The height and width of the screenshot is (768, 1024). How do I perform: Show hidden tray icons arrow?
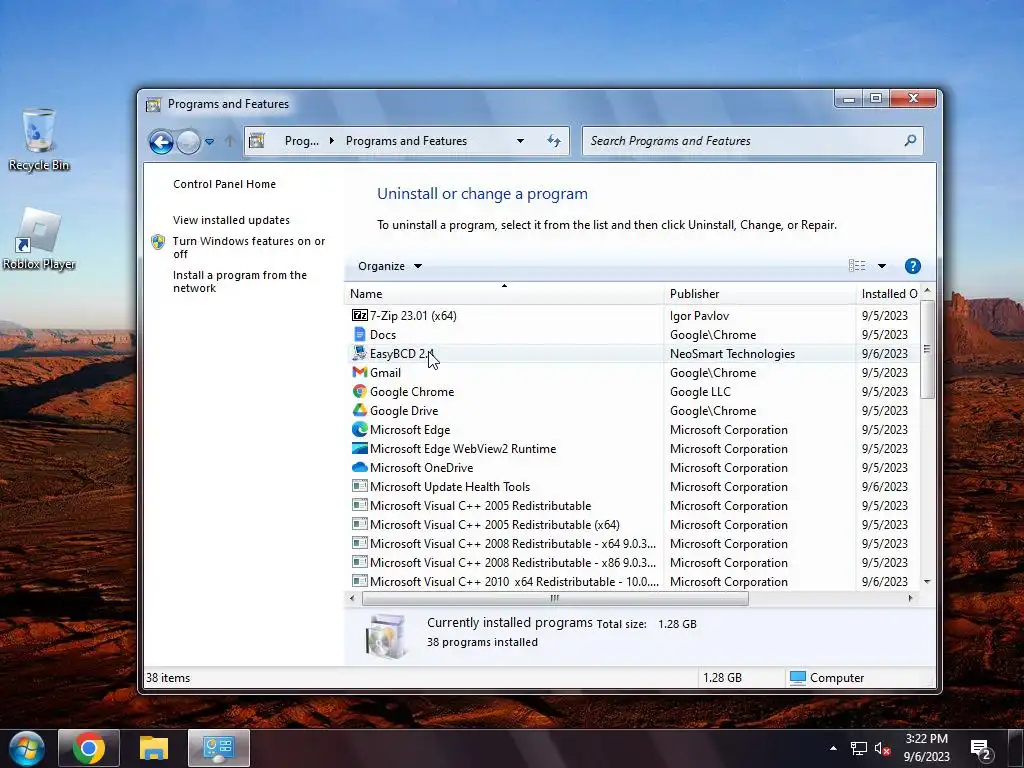pyautogui.click(x=833, y=748)
